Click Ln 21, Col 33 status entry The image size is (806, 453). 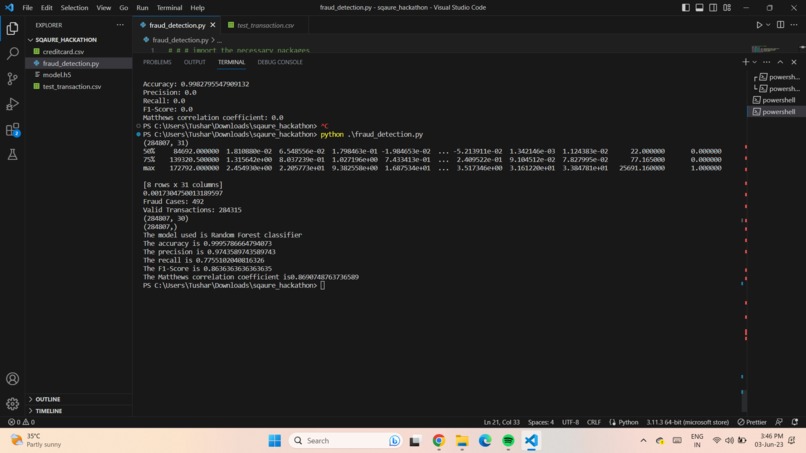point(501,422)
